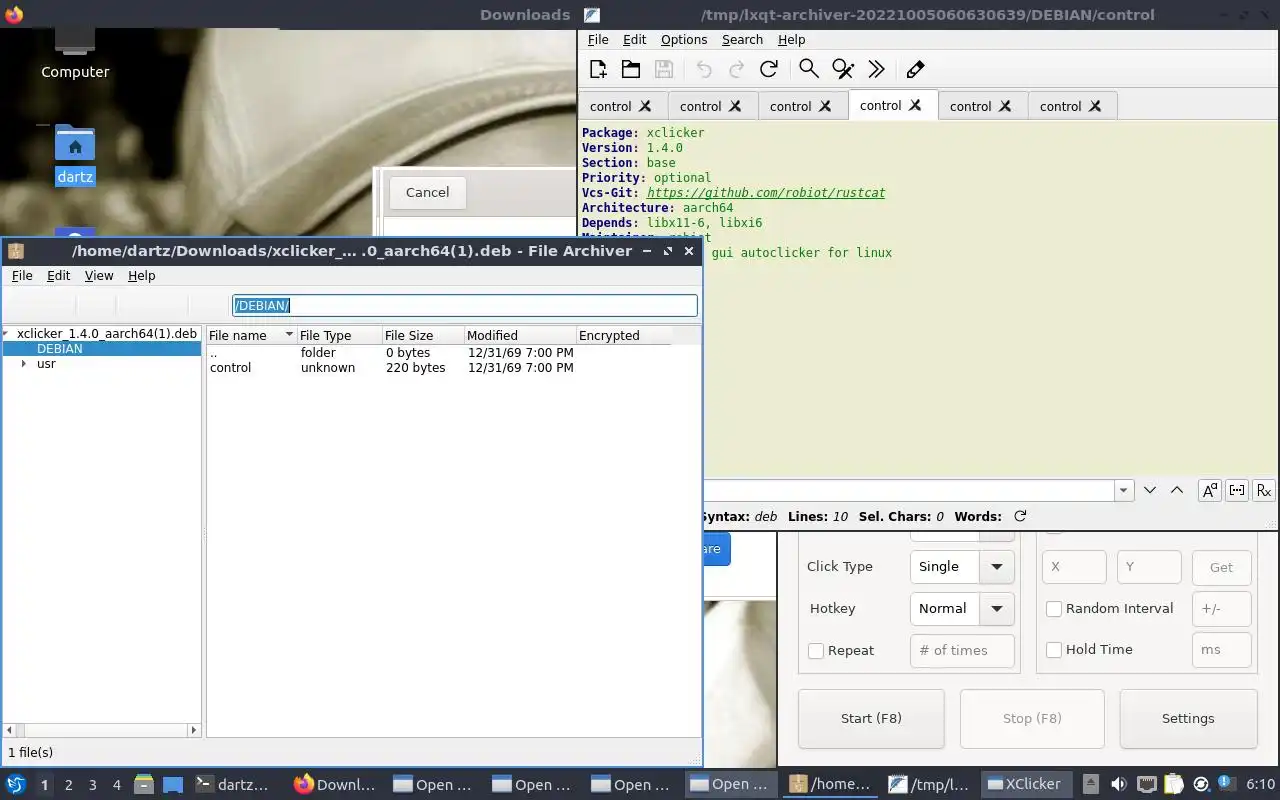
Task: Click the Get button for coordinates
Action: point(1222,567)
